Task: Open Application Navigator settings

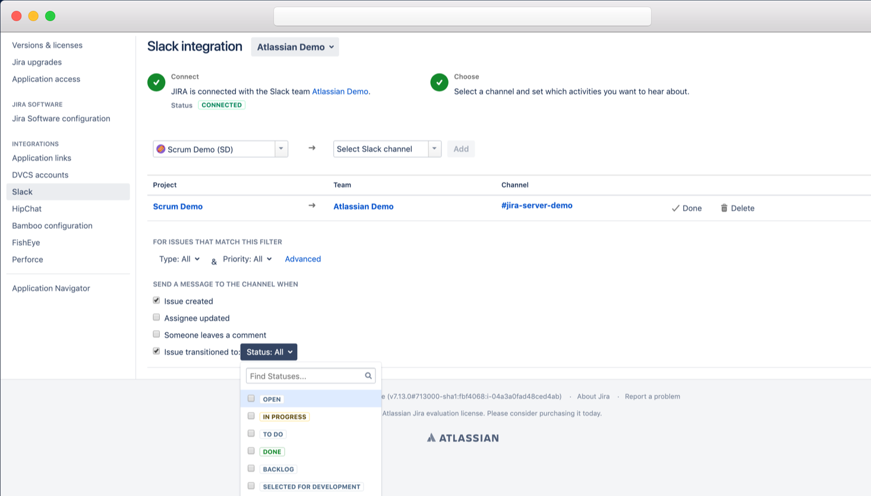Action: pyautogui.click(x=51, y=288)
